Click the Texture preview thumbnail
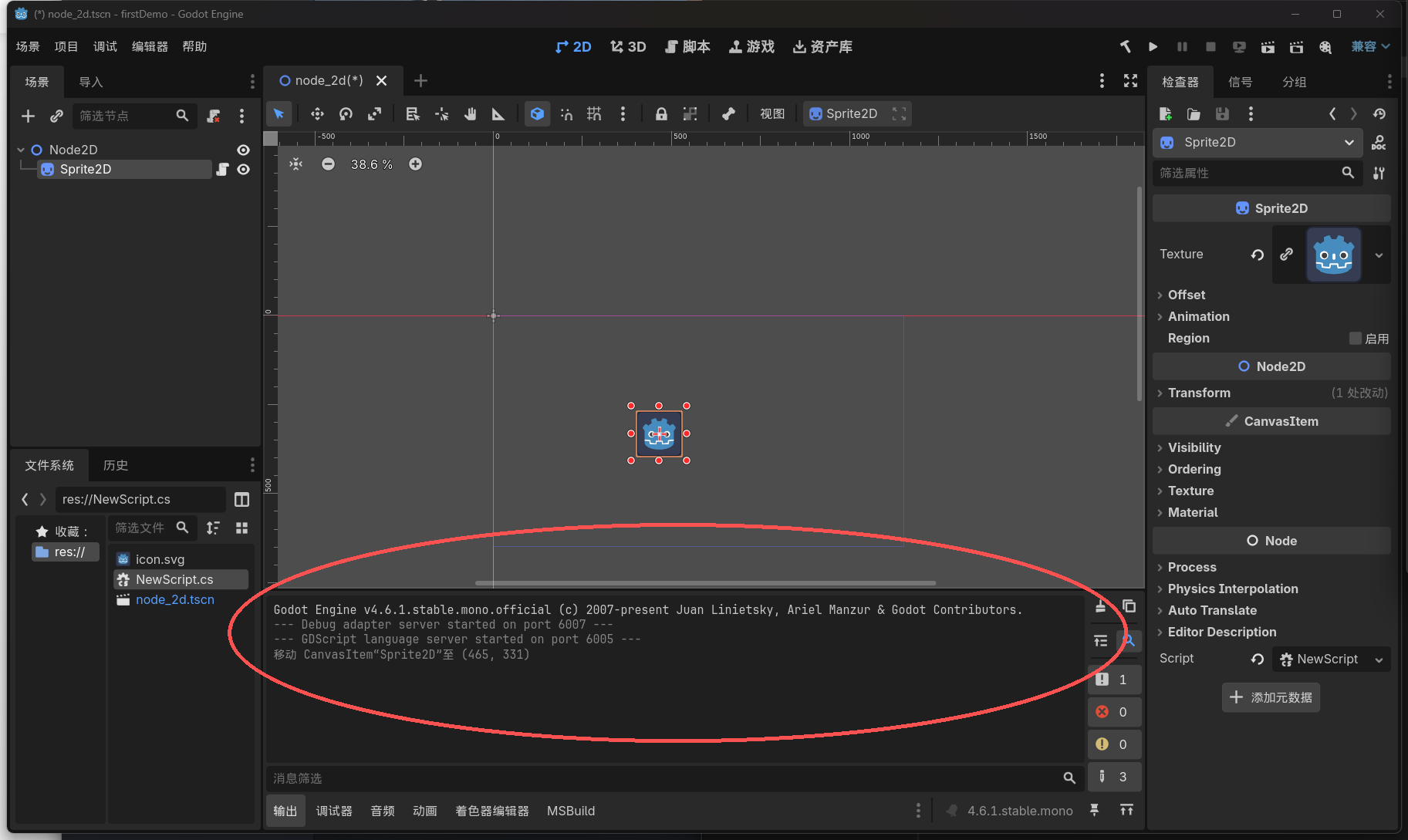1408x840 pixels. point(1334,255)
